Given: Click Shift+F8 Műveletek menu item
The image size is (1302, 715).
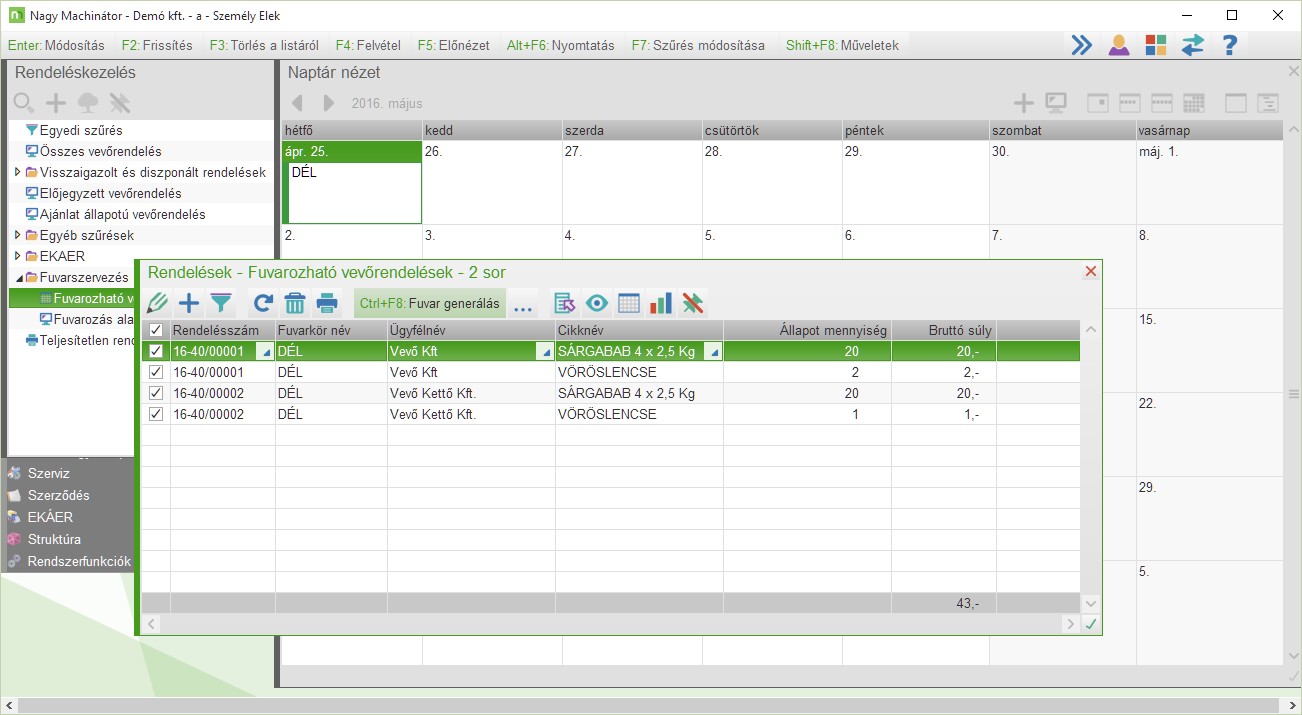Looking at the screenshot, I should click(842, 45).
